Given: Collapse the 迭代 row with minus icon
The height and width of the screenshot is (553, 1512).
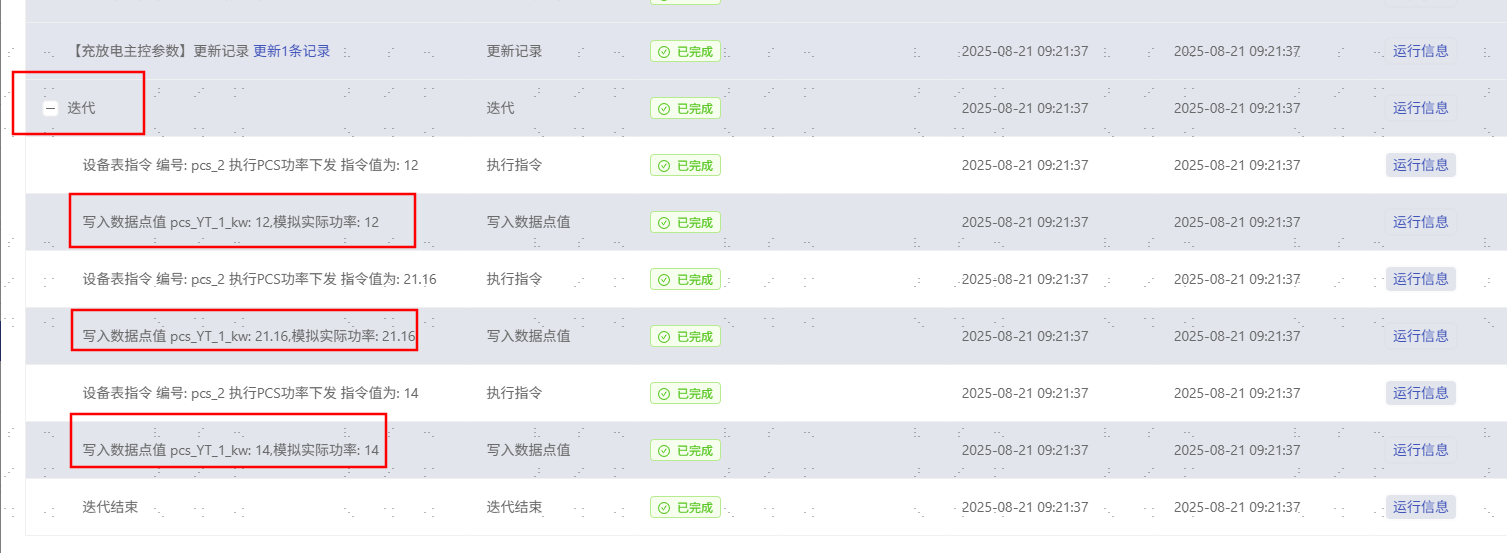Looking at the screenshot, I should pyautogui.click(x=50, y=108).
